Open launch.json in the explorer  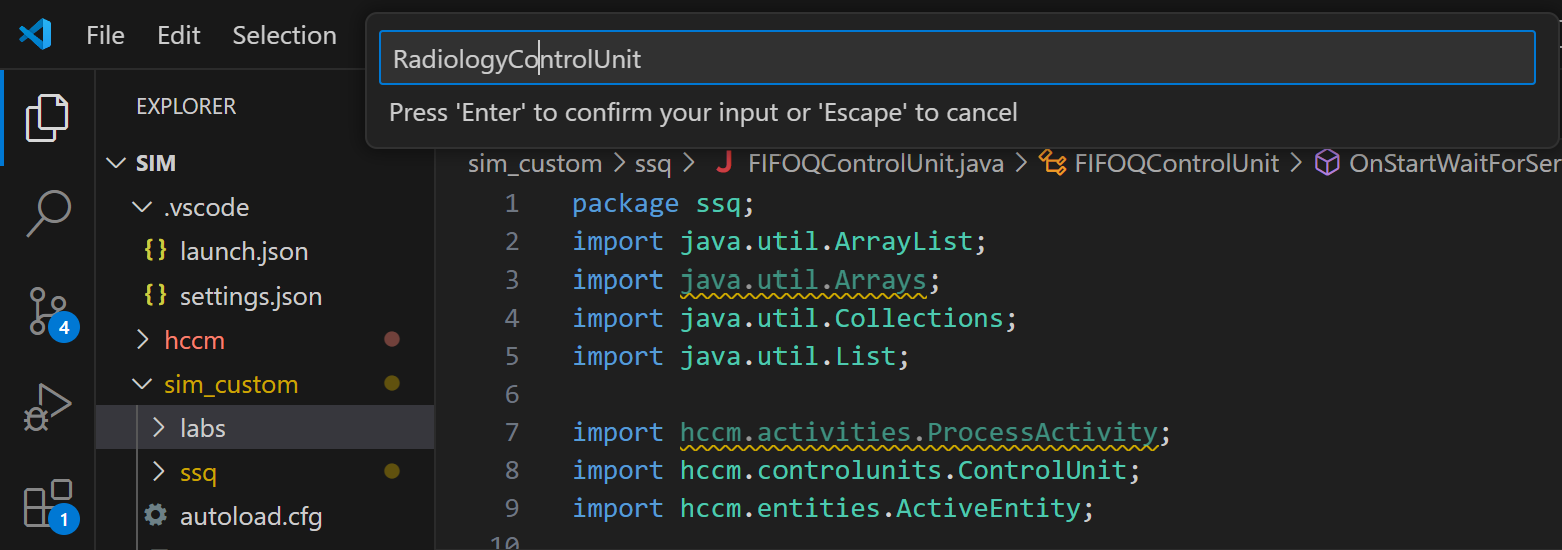243,252
